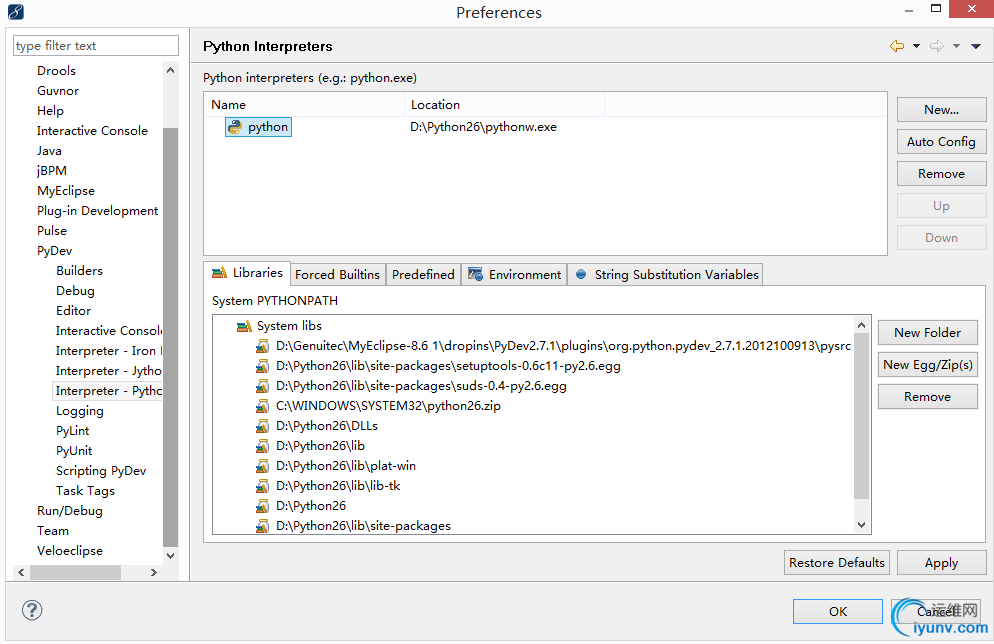Remove the selected interpreter using the top Remove button

coord(941,174)
